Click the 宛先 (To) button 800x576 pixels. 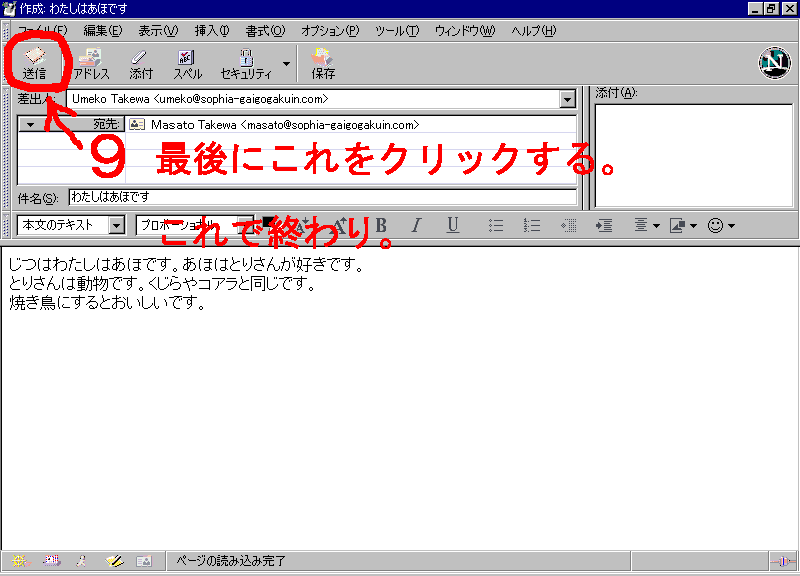click(105, 125)
